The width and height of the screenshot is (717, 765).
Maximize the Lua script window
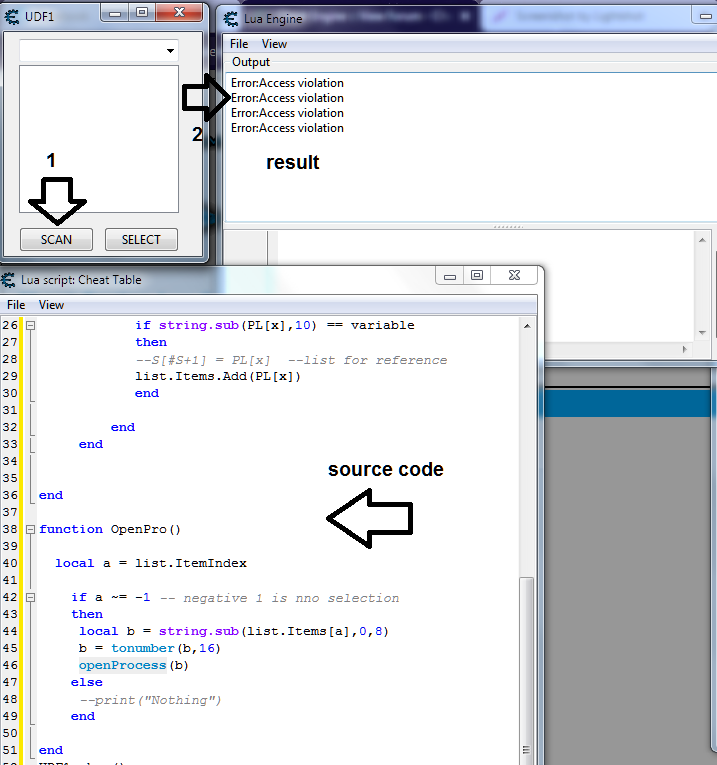point(477,276)
